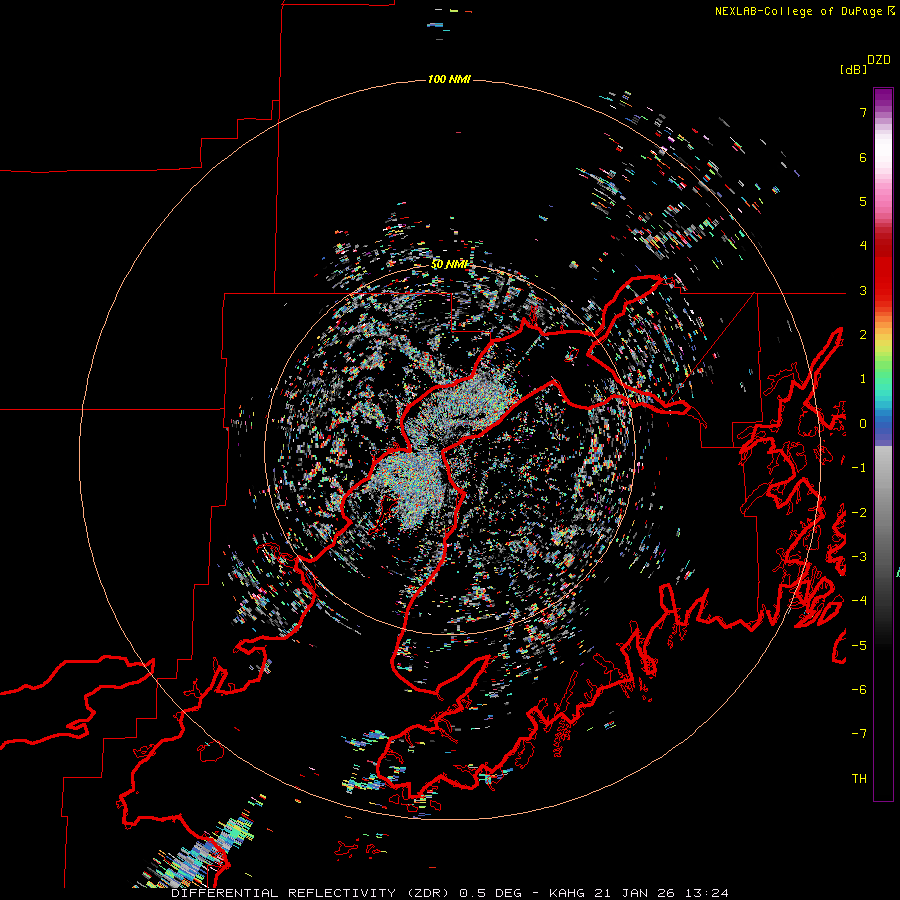Click the -3 dB scale label
This screenshot has width=900, height=900.
pos(859,557)
